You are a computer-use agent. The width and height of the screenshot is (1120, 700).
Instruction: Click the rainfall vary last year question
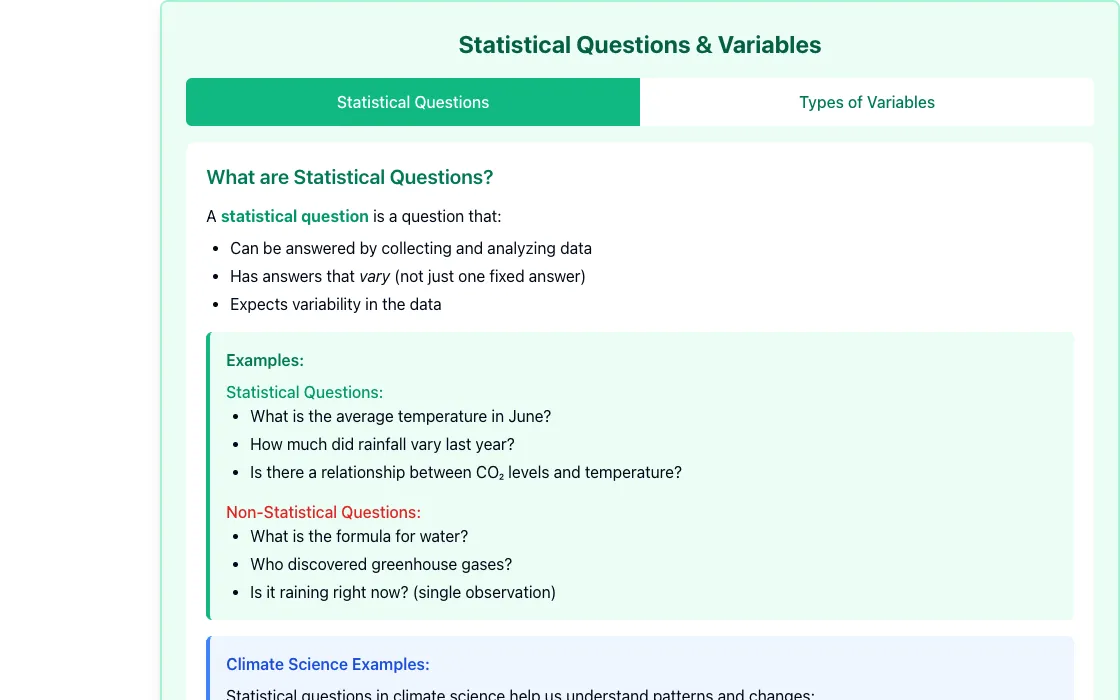(x=382, y=444)
